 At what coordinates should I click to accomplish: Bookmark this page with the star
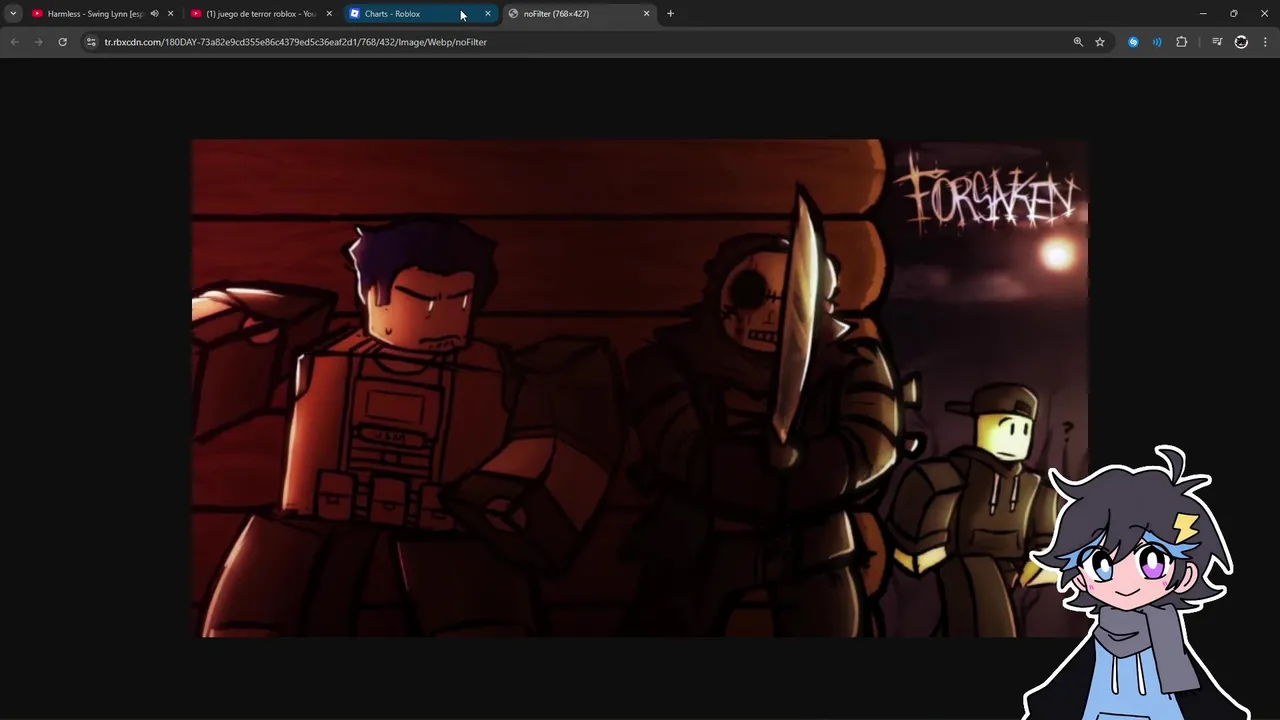pyautogui.click(x=1100, y=42)
